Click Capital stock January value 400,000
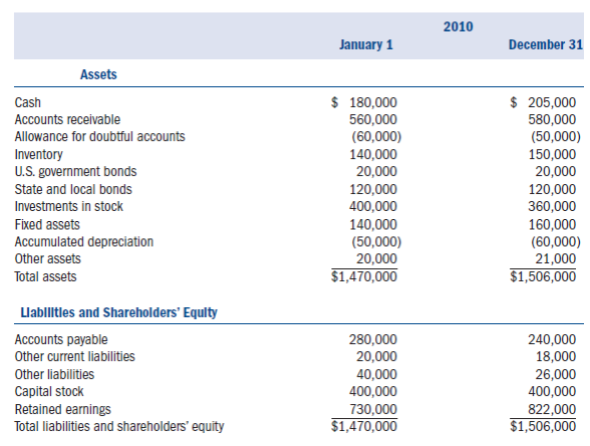Image resolution: width=590 pixels, height=446 pixels. point(373,391)
